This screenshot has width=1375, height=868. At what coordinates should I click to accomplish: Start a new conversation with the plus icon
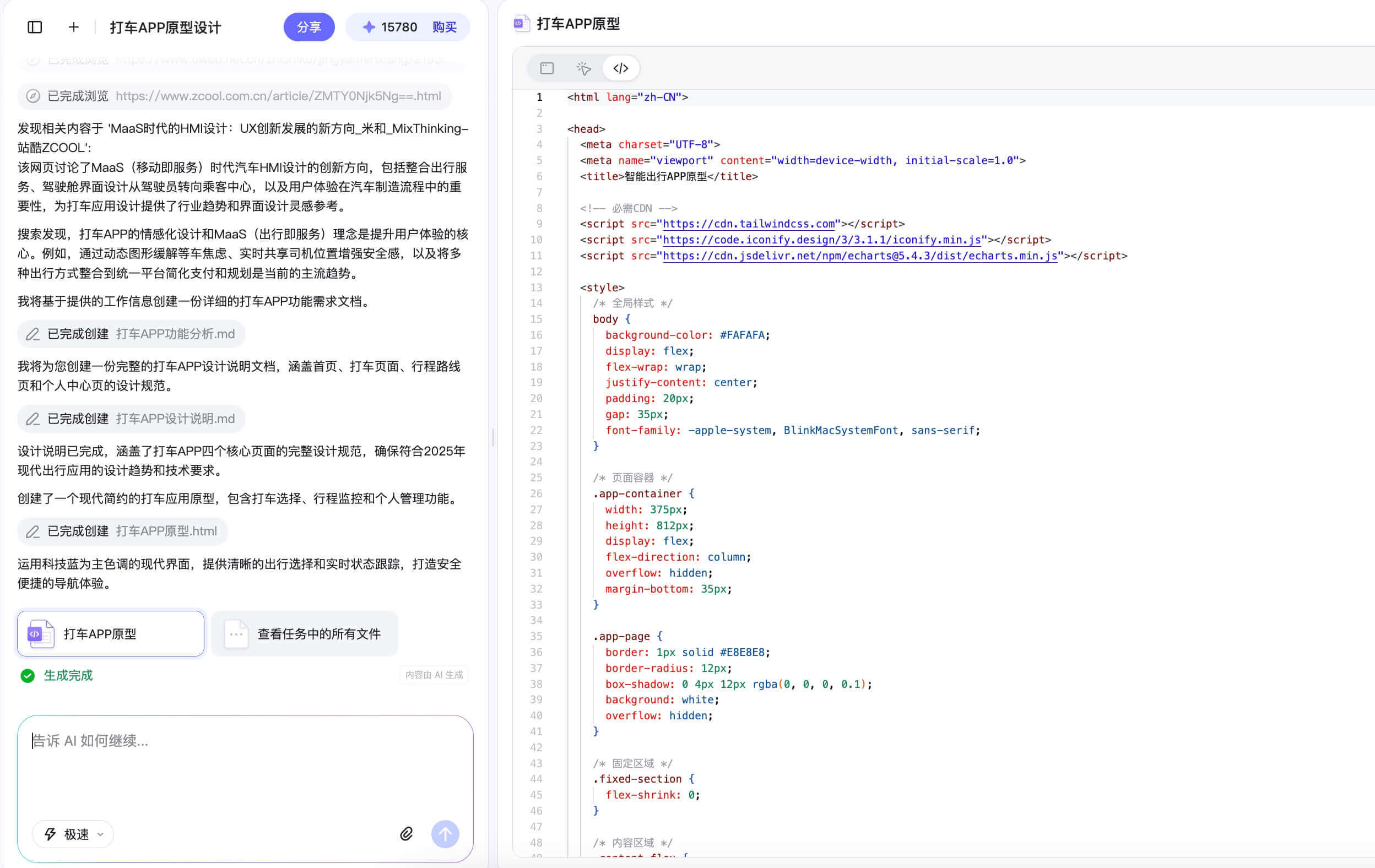73,27
